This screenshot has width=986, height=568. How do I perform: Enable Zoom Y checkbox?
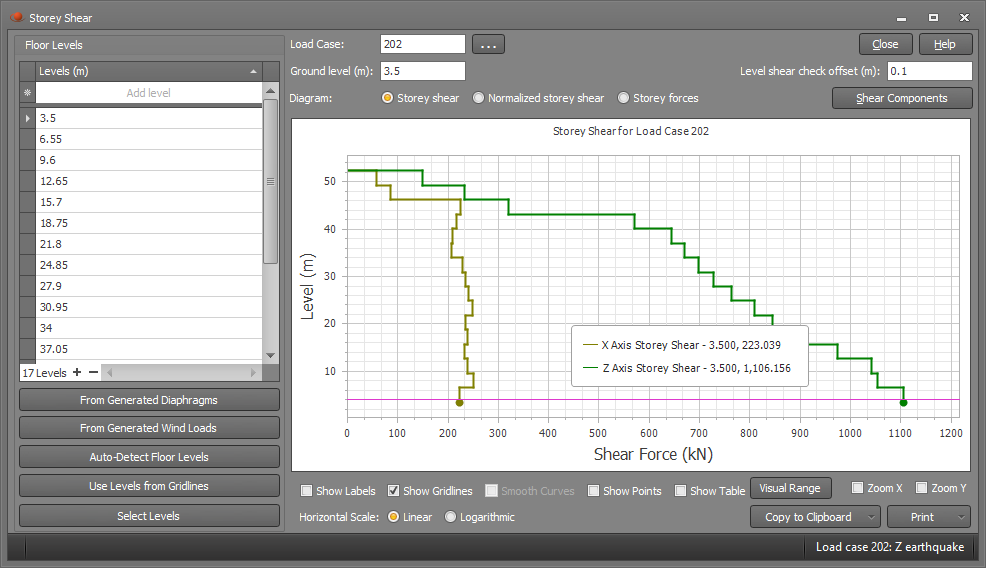coord(922,487)
